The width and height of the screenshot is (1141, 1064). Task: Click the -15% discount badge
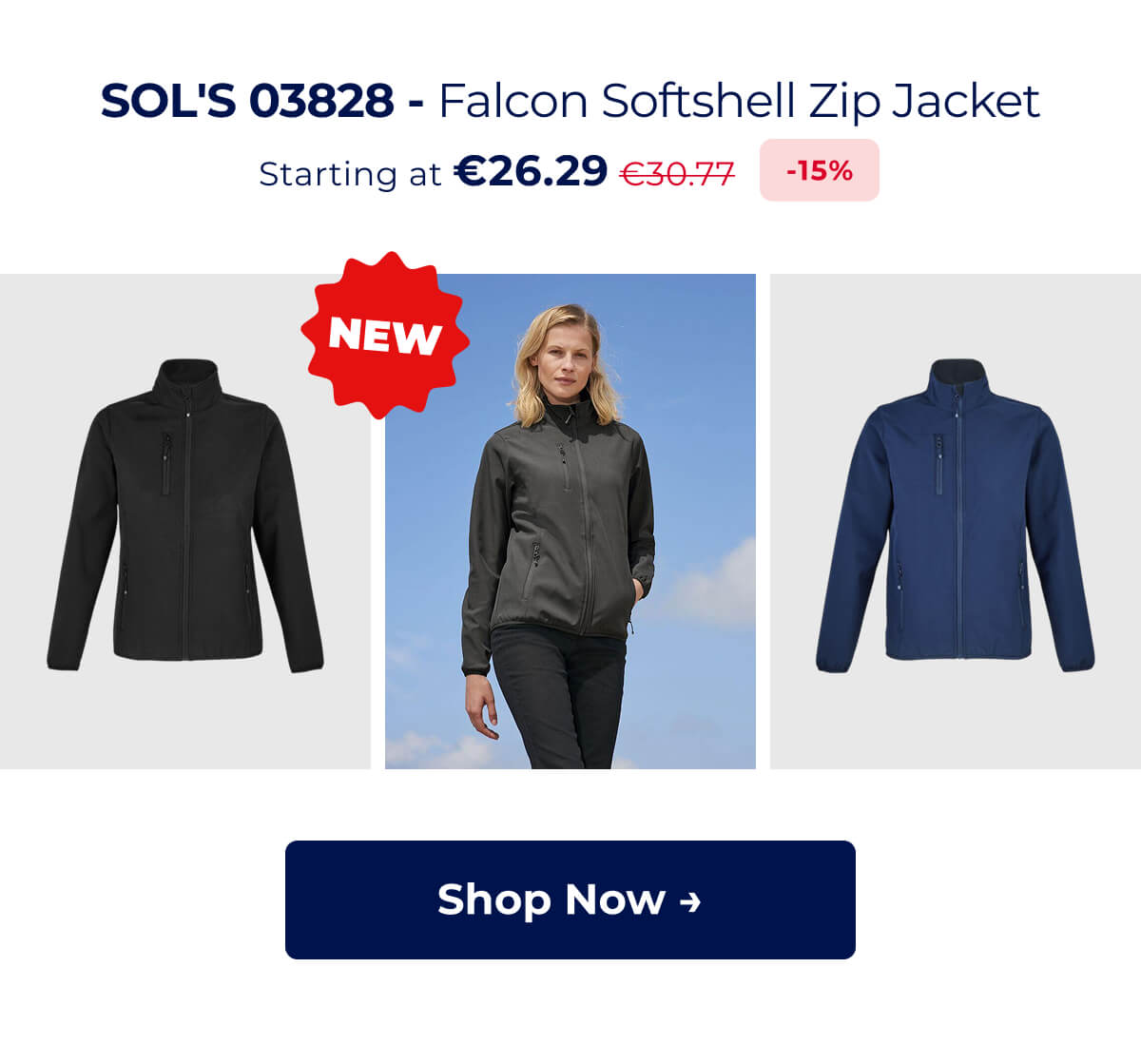[820, 170]
